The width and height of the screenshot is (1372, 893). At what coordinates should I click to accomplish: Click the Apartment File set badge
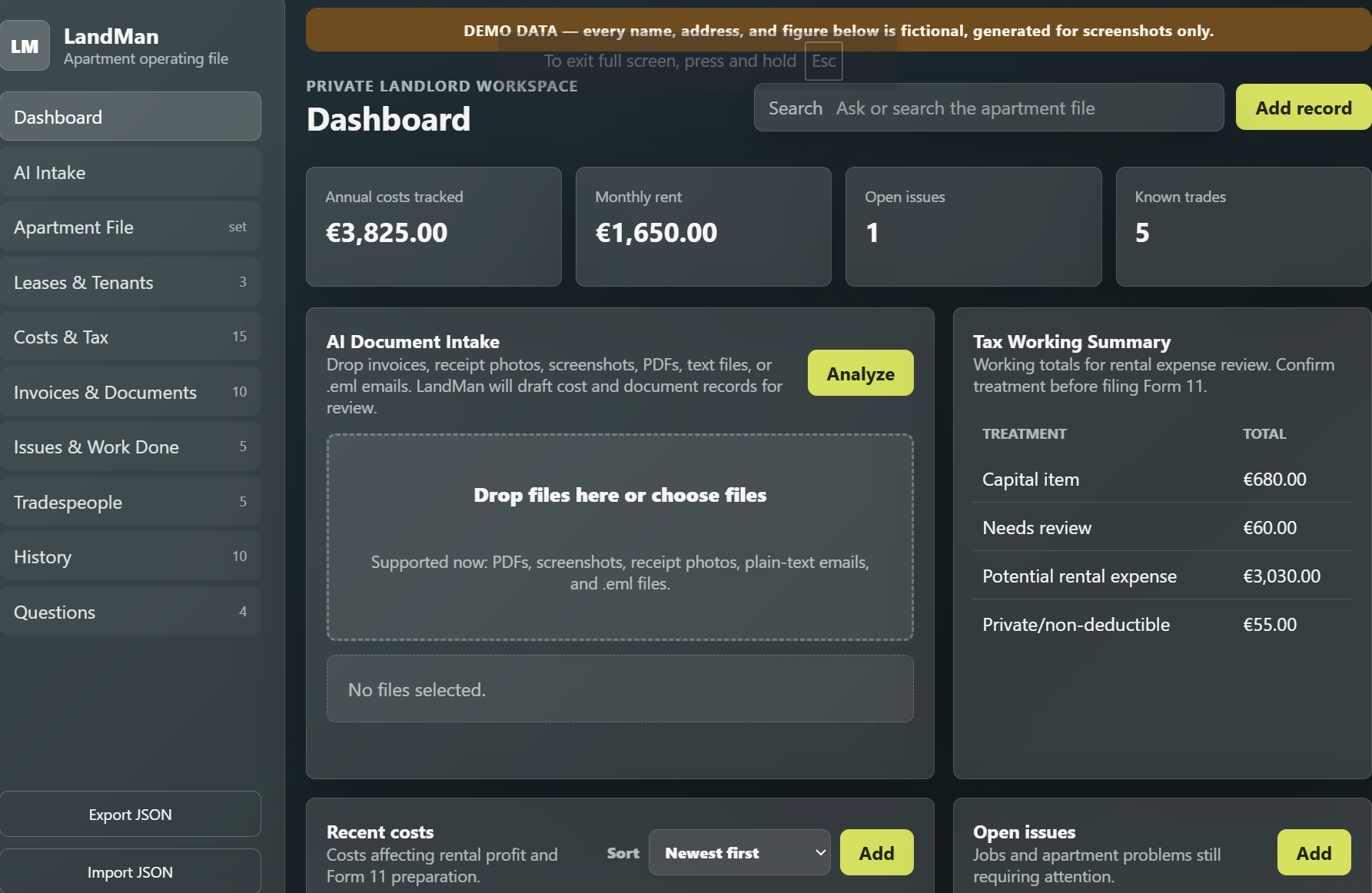[x=238, y=227]
